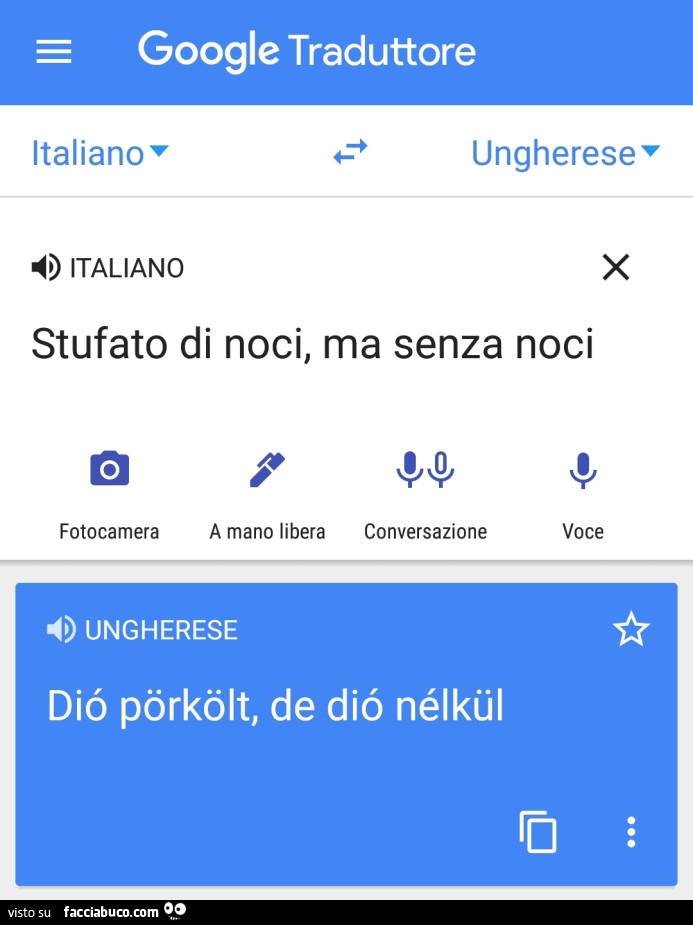Swap Italian and Hungarian languages

[x=350, y=152]
